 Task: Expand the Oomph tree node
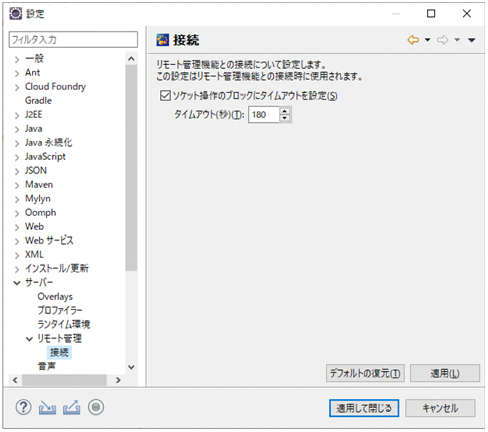point(17,213)
